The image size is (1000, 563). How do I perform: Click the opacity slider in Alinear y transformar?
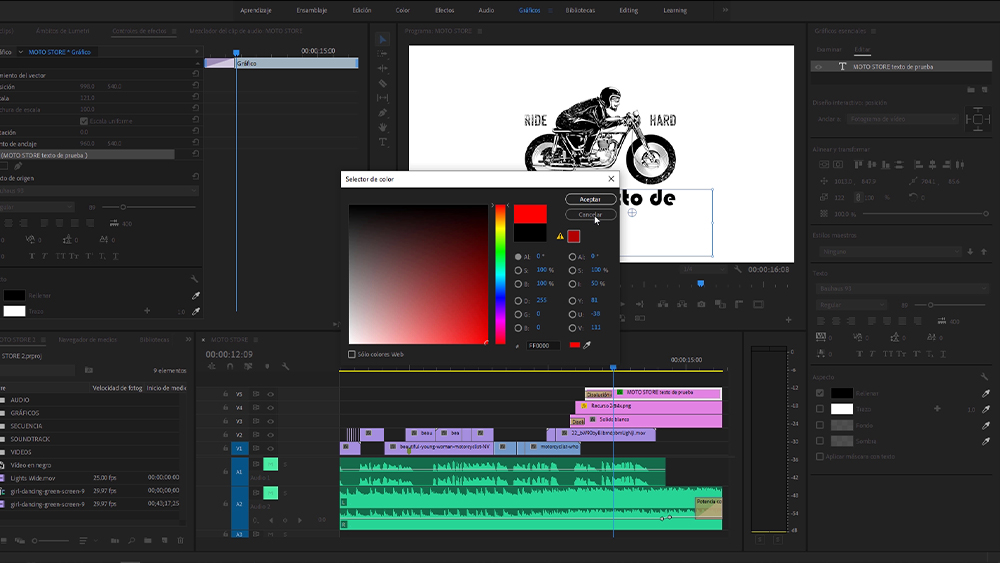coord(924,214)
